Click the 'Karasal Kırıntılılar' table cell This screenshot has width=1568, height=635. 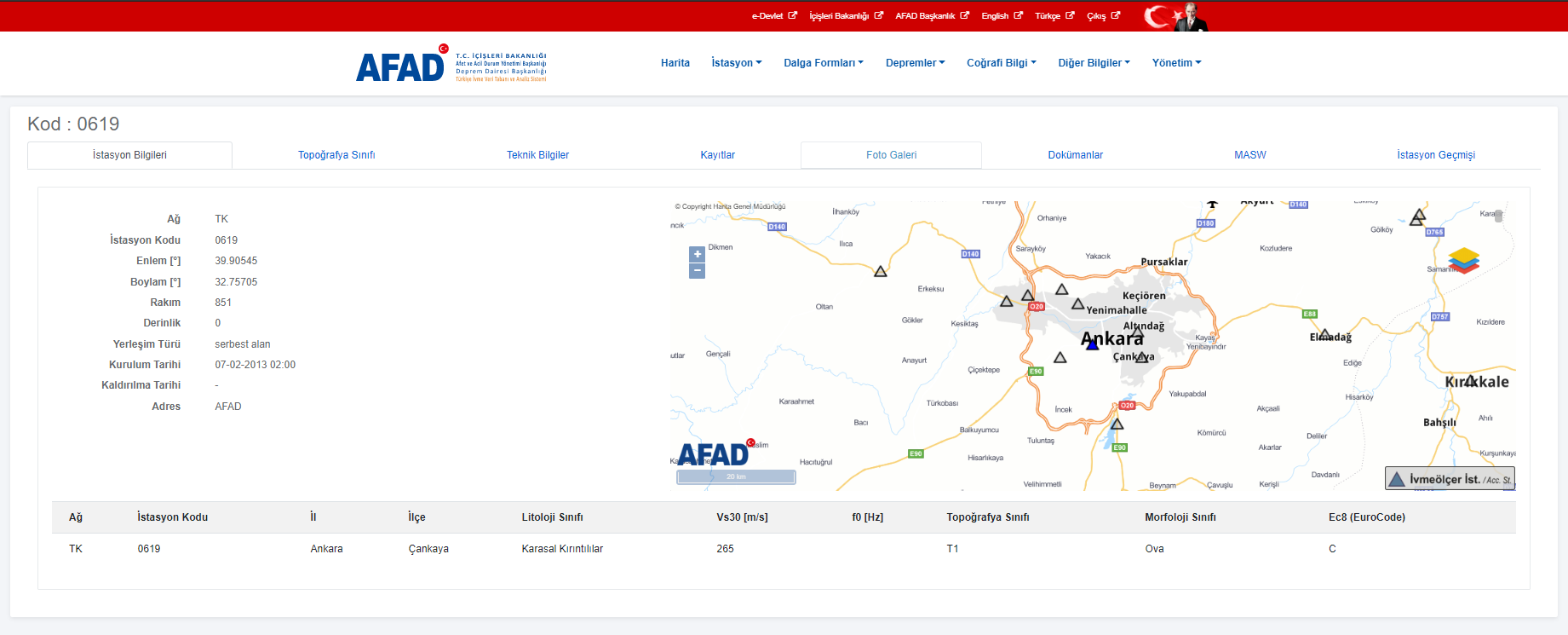pyautogui.click(x=562, y=549)
